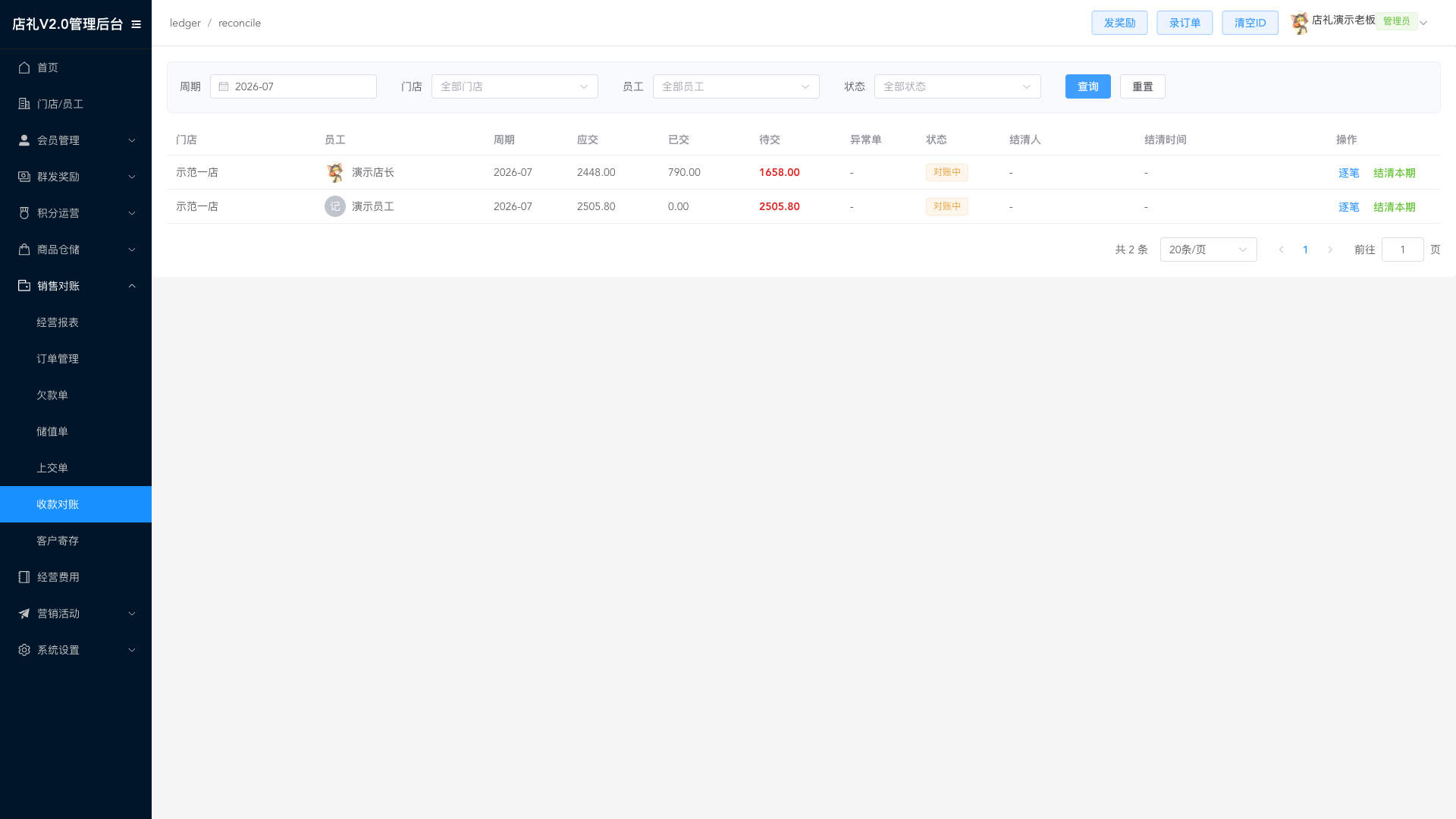This screenshot has width=1456, height=819.
Task: Click page number 1 in pagination
Action: [1306, 249]
